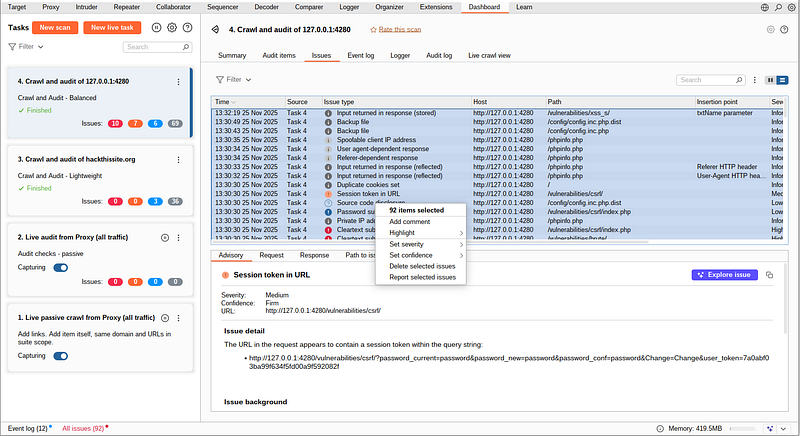The width and height of the screenshot is (800, 436).
Task: Open the Proxy tab
Action: pyautogui.click(x=51, y=7)
